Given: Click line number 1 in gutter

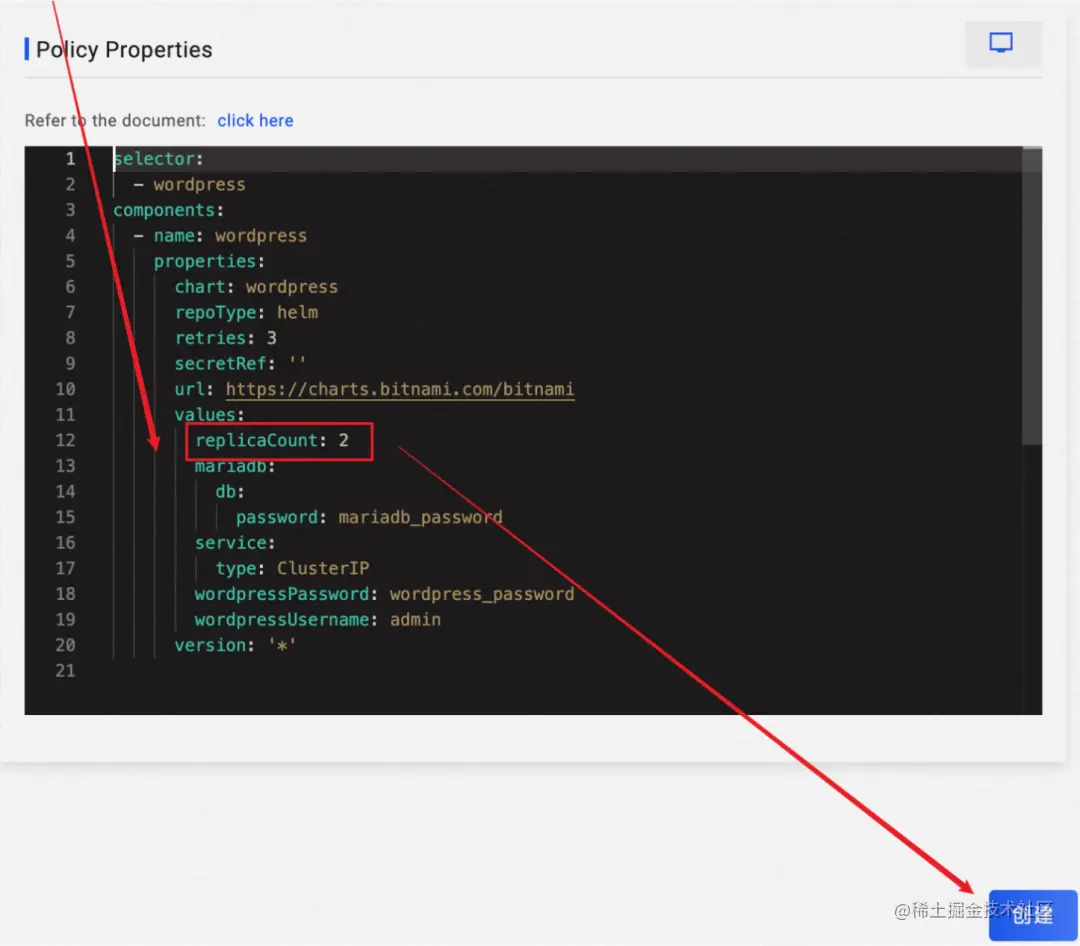Looking at the screenshot, I should click(70, 159).
